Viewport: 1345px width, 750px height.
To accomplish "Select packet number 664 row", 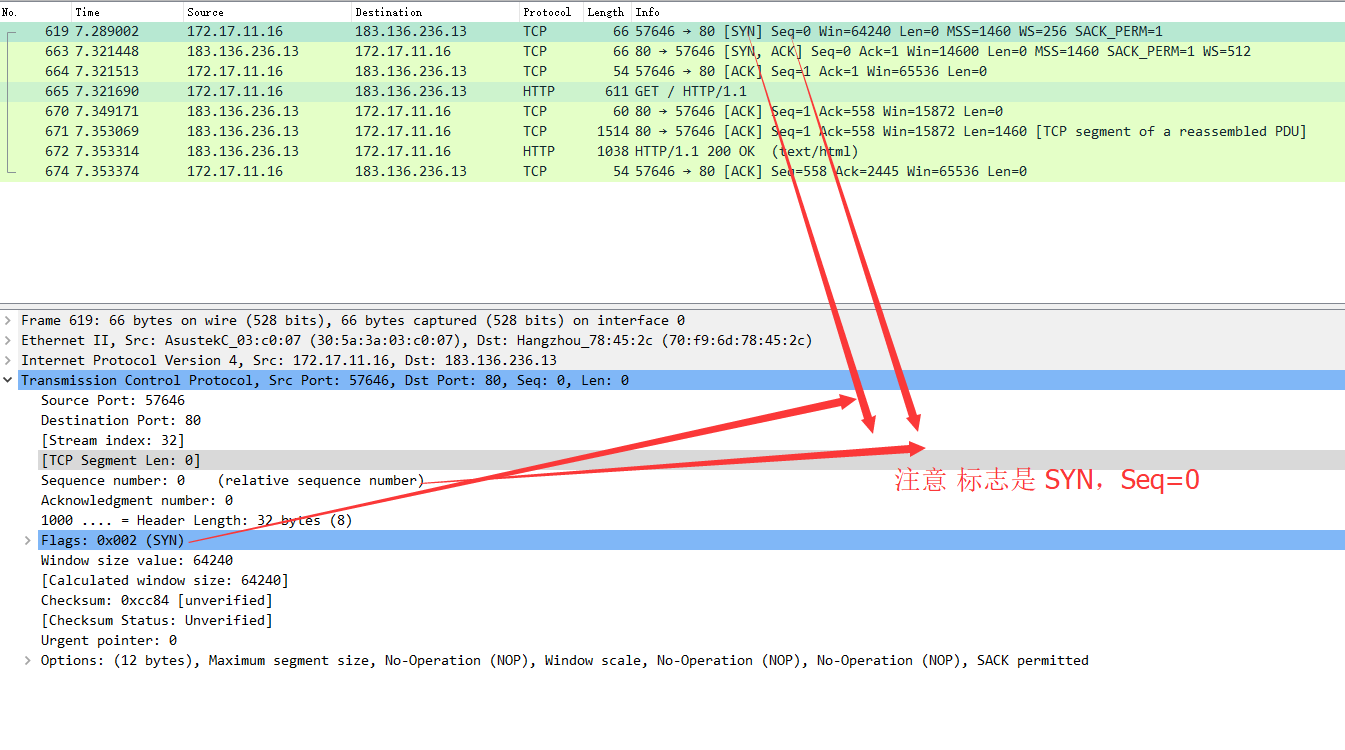I will click(x=672, y=72).
